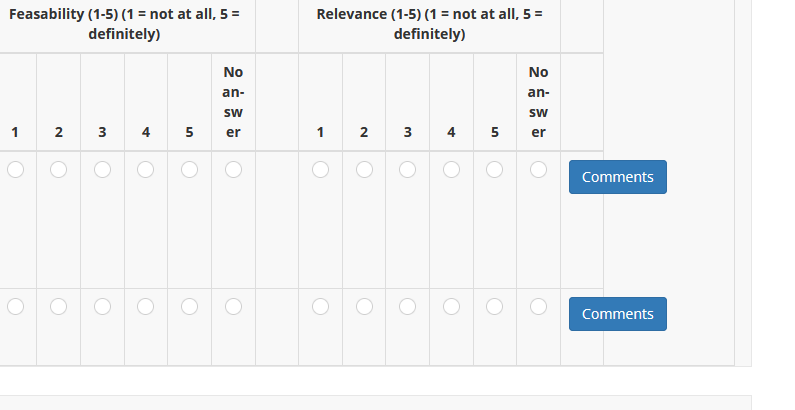Select Relevance rating 1 in first row
Screen dimensions: 795x410
(320, 170)
